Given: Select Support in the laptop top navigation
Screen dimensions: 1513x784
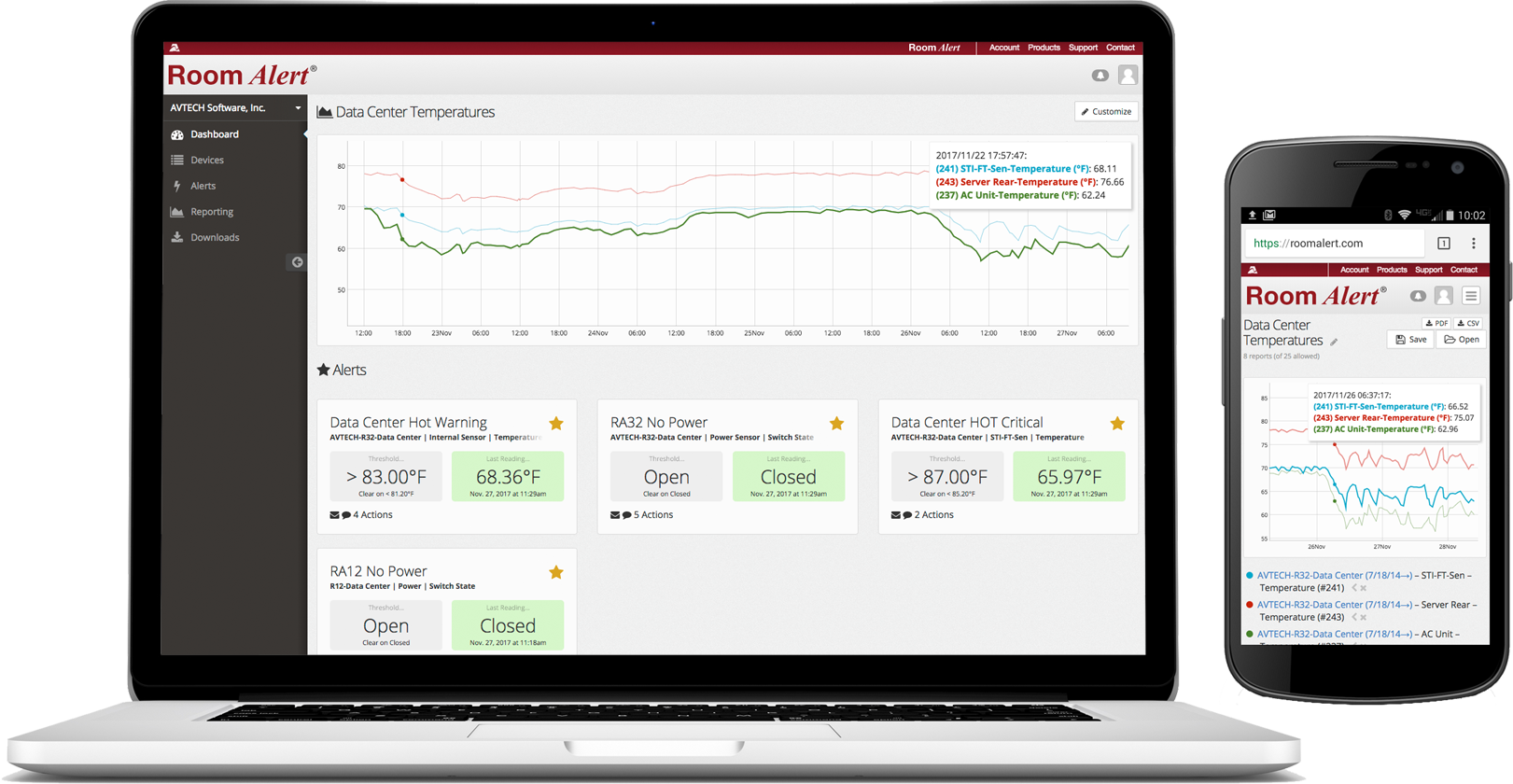Looking at the screenshot, I should pyautogui.click(x=1083, y=48).
